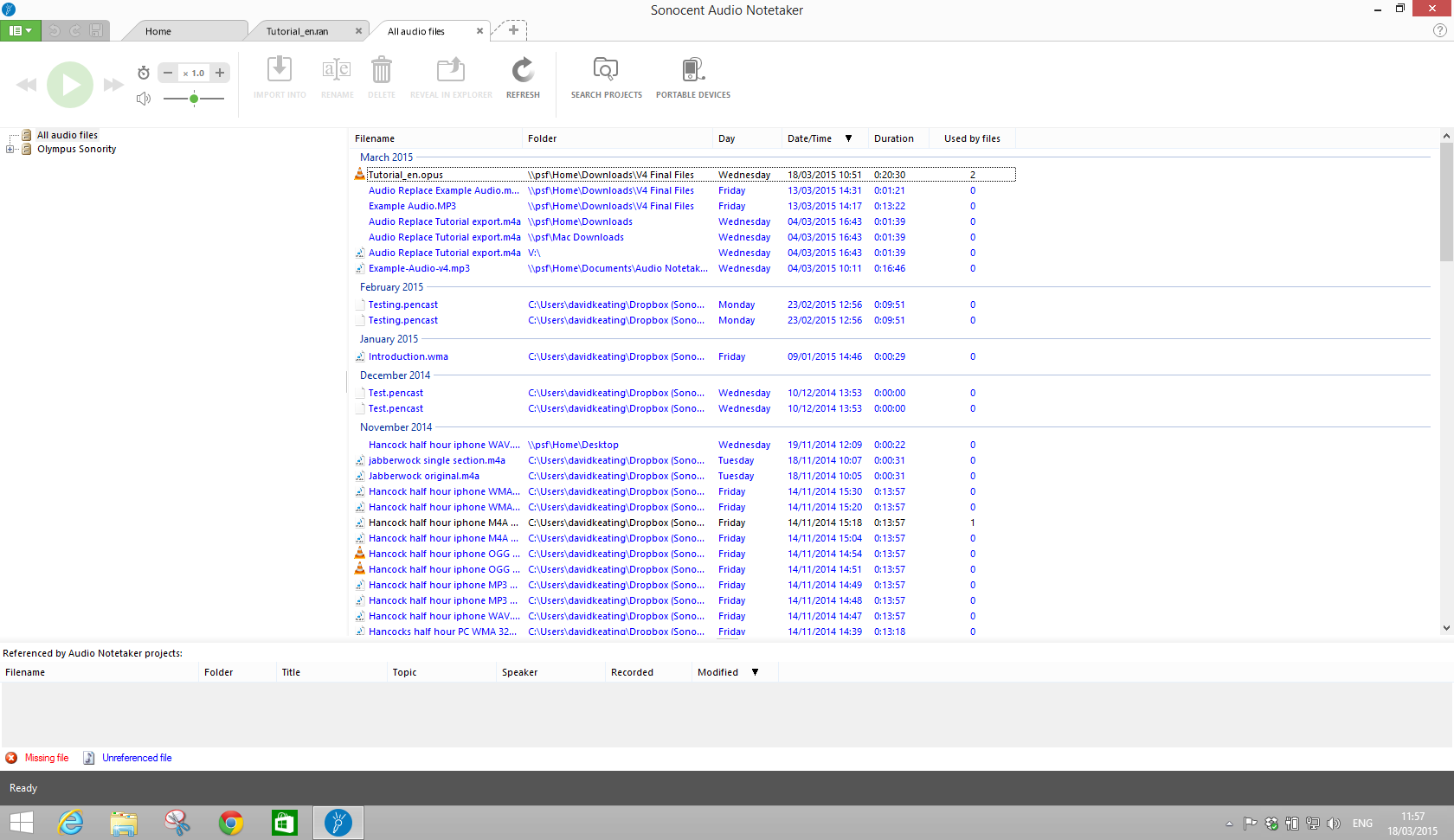Sort referenced projects by Title column
The height and width of the screenshot is (840, 1454).
[331, 672]
